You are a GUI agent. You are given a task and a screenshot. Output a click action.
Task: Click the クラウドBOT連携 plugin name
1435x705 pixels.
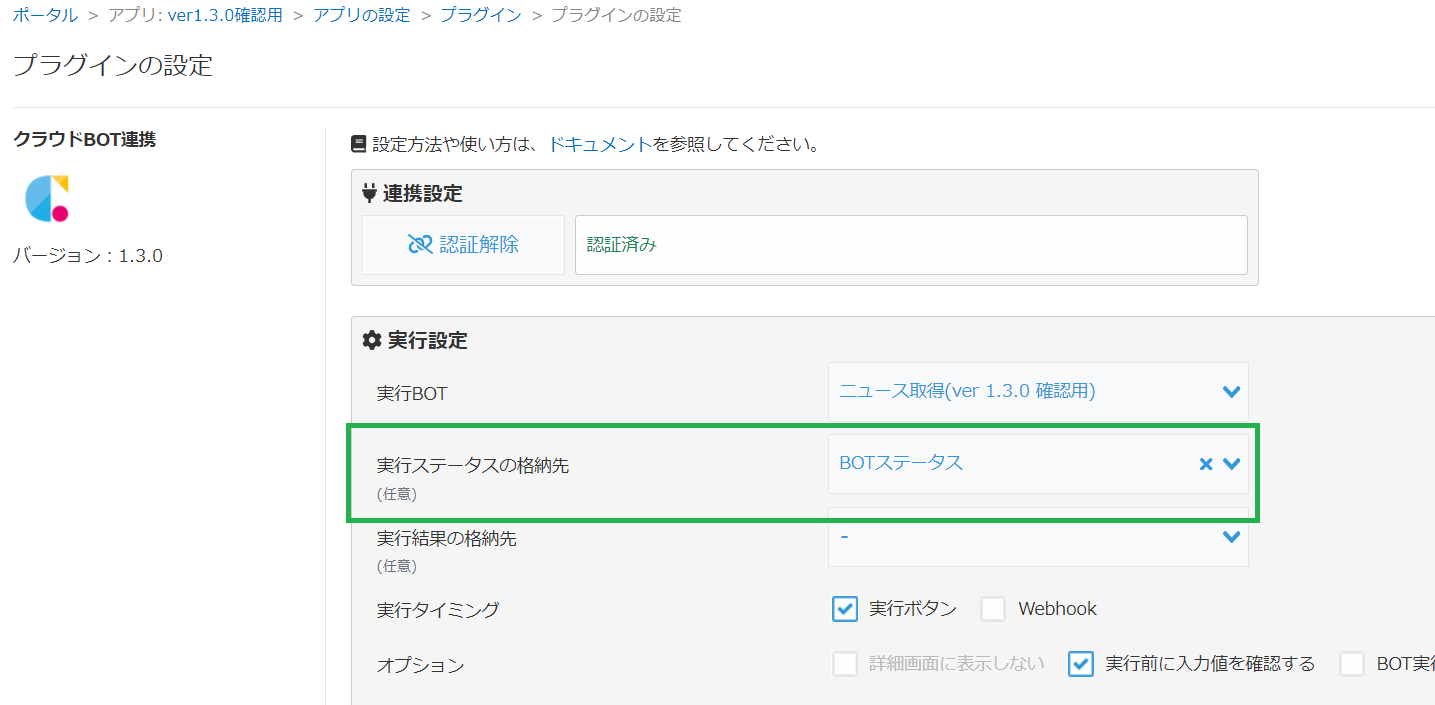click(84, 140)
